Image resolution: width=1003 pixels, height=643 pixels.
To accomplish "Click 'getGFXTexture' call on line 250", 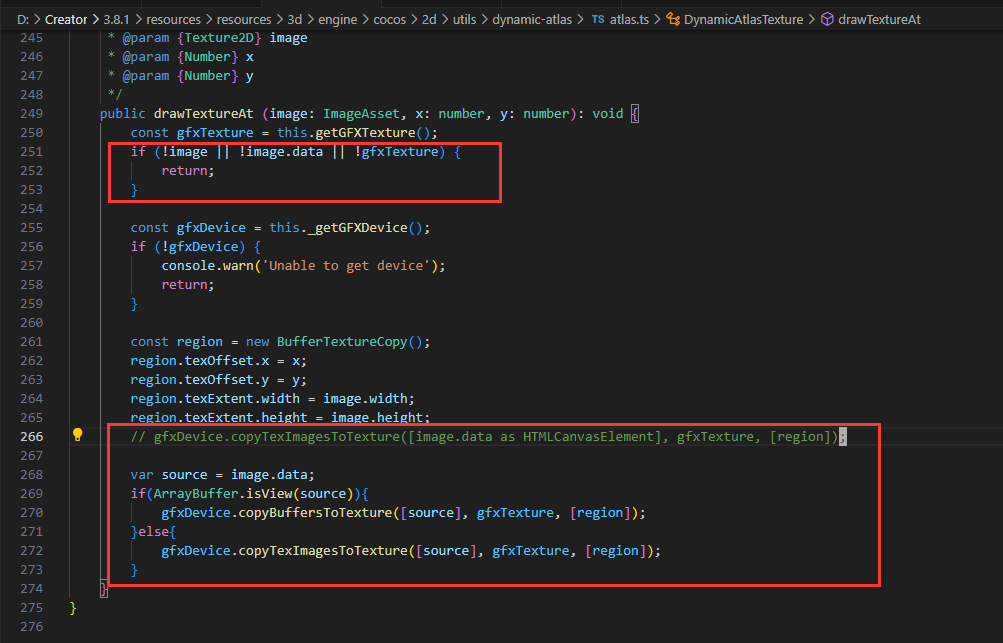I will [x=365, y=132].
